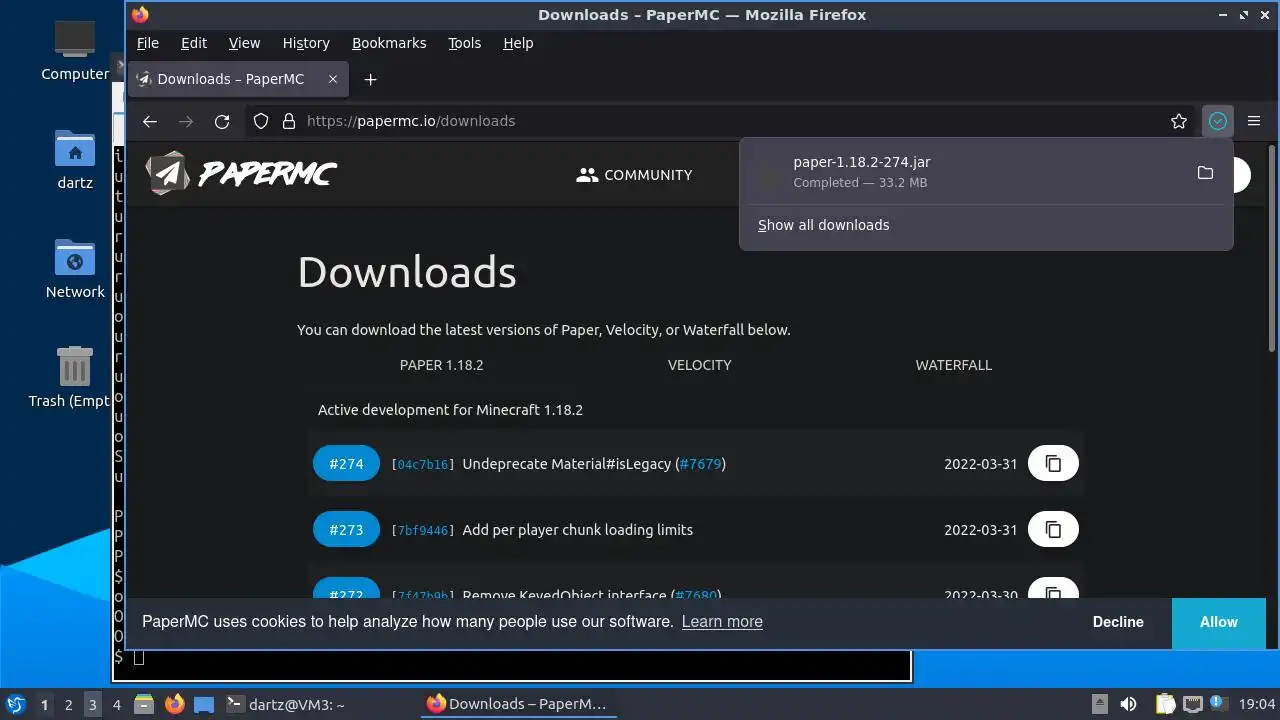Open the View menu
This screenshot has width=1280, height=720.
[x=244, y=43]
